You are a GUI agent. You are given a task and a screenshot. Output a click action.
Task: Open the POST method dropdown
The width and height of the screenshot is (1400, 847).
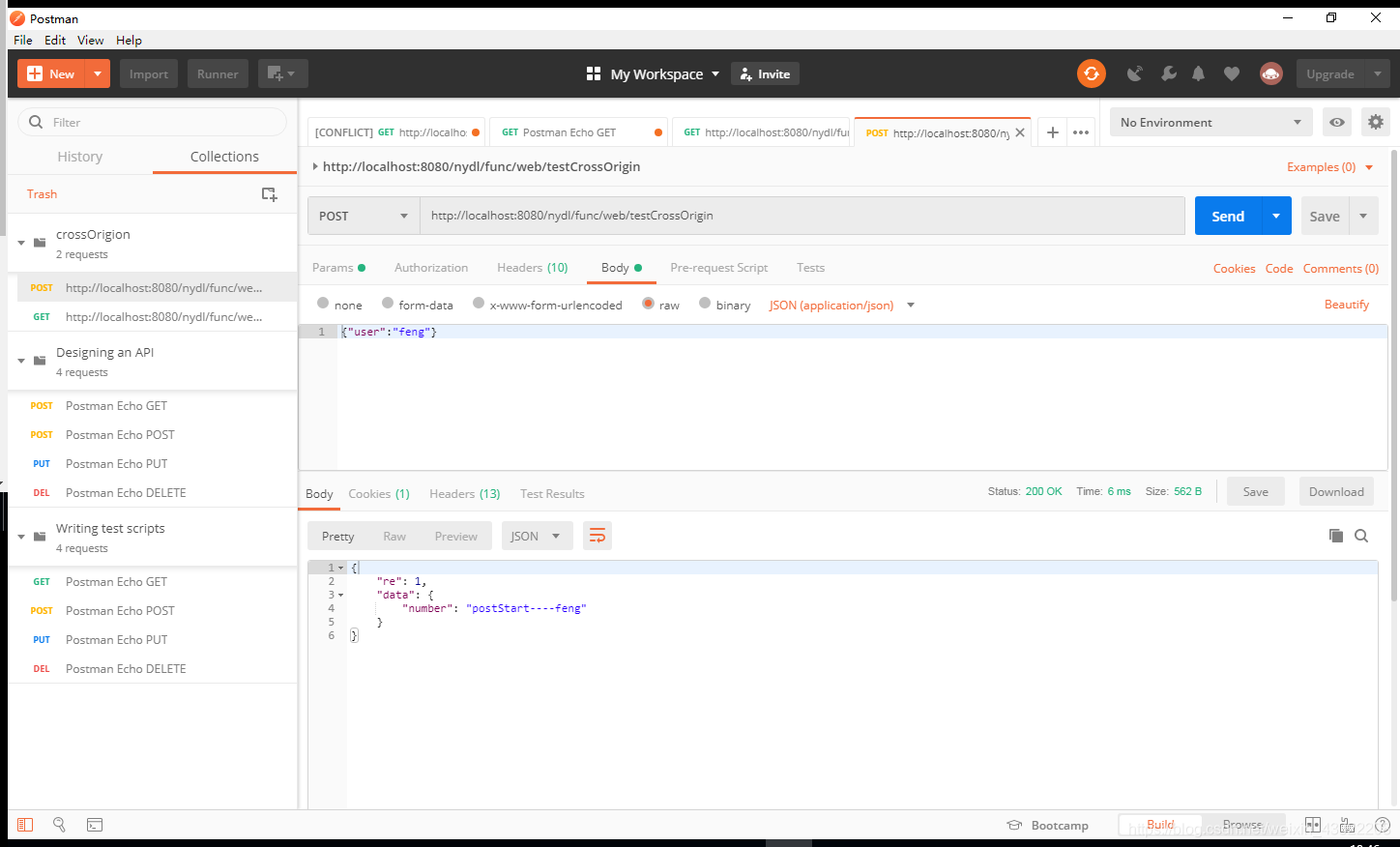364,216
